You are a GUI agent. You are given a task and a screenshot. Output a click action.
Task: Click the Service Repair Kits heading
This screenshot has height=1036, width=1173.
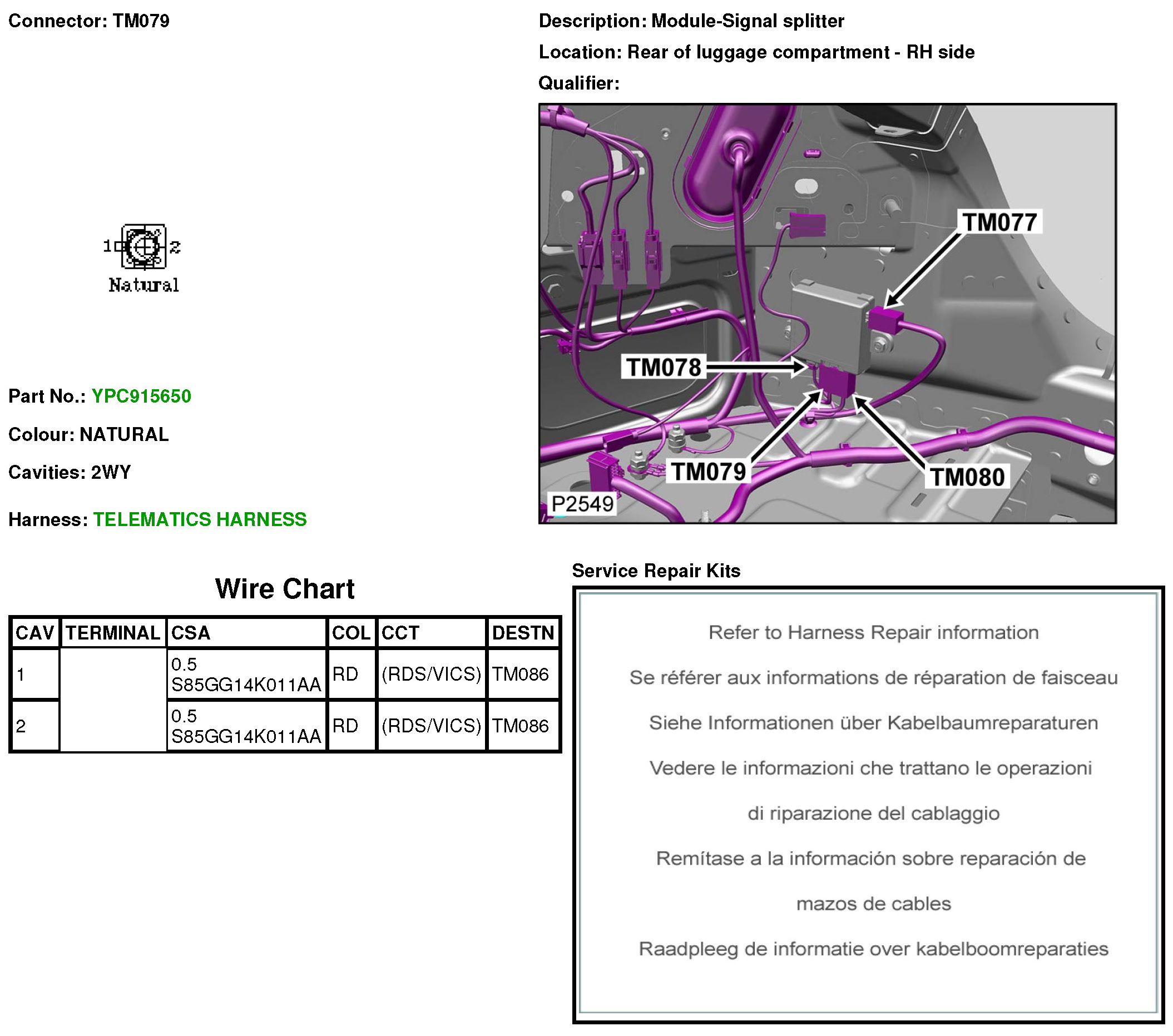pyautogui.click(x=656, y=570)
